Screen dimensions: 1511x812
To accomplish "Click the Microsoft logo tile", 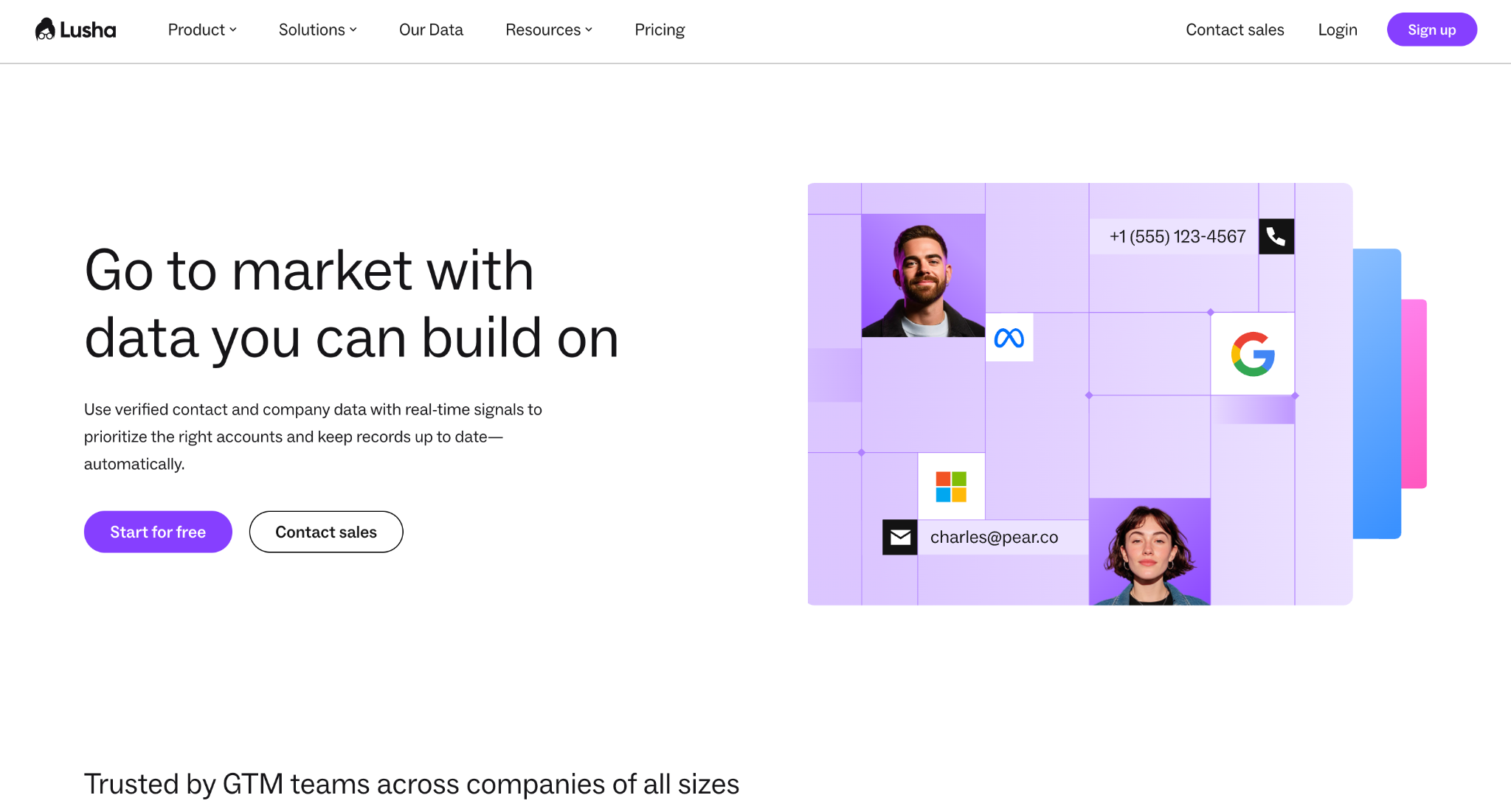I will click(951, 487).
